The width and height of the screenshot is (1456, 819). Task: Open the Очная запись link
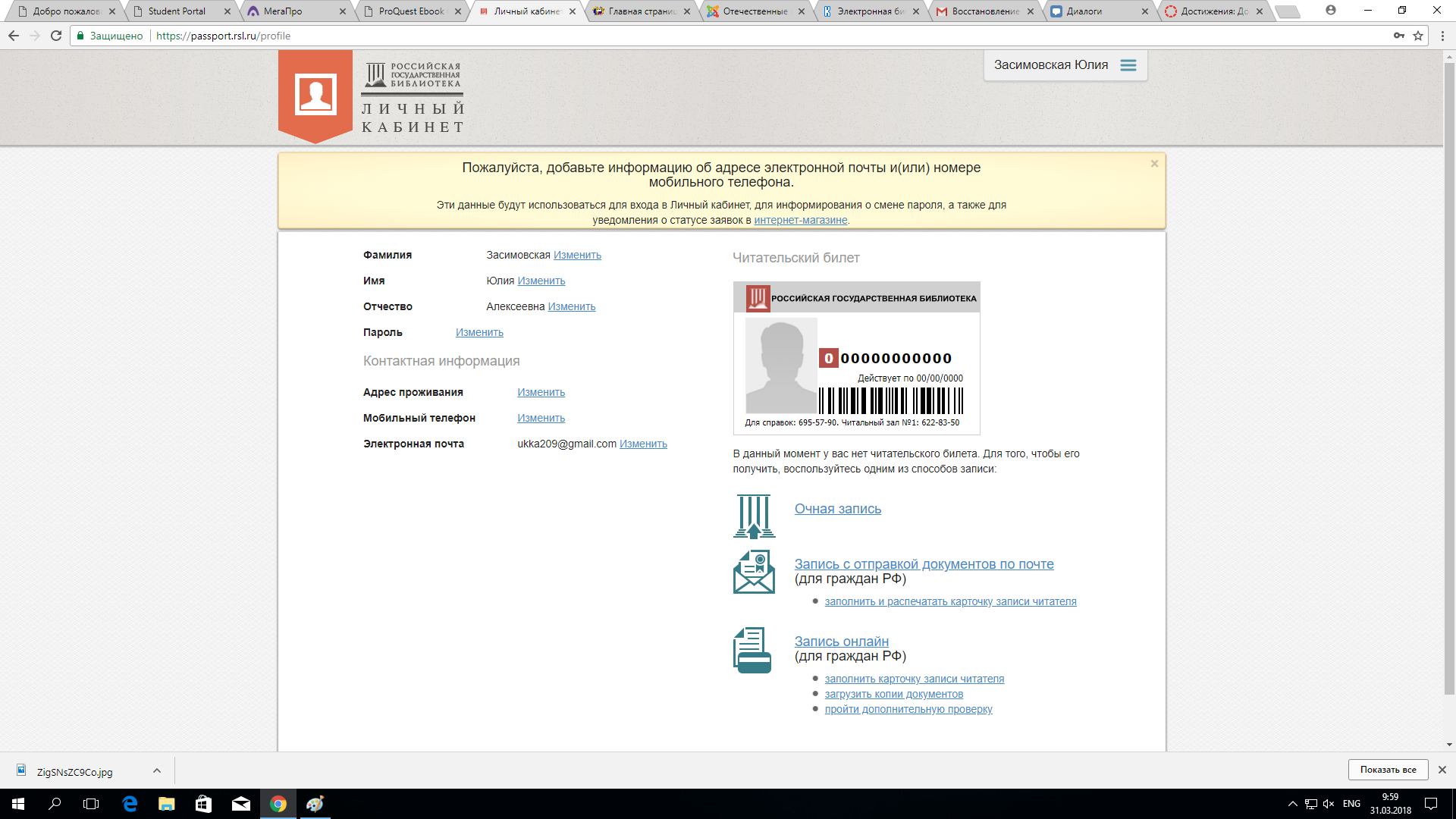(x=837, y=509)
